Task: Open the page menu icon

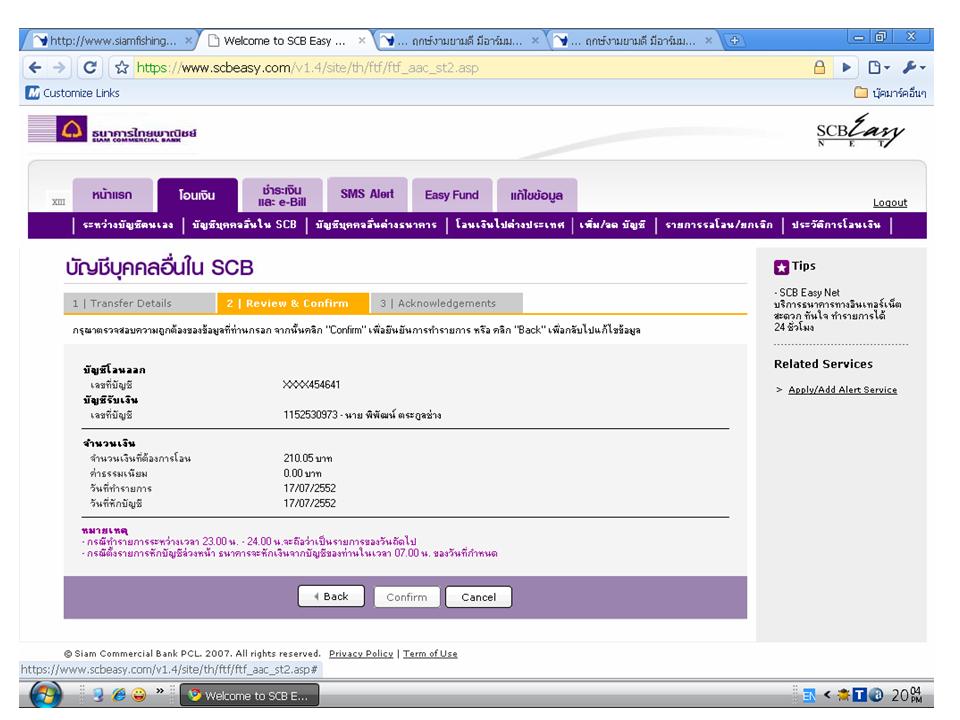Action: click(879, 67)
